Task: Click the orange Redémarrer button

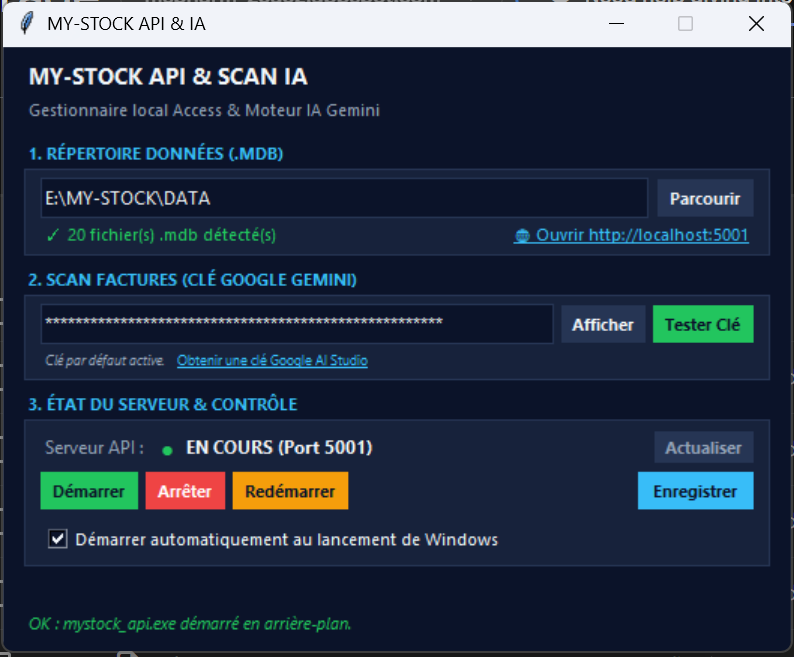Action: pos(290,491)
